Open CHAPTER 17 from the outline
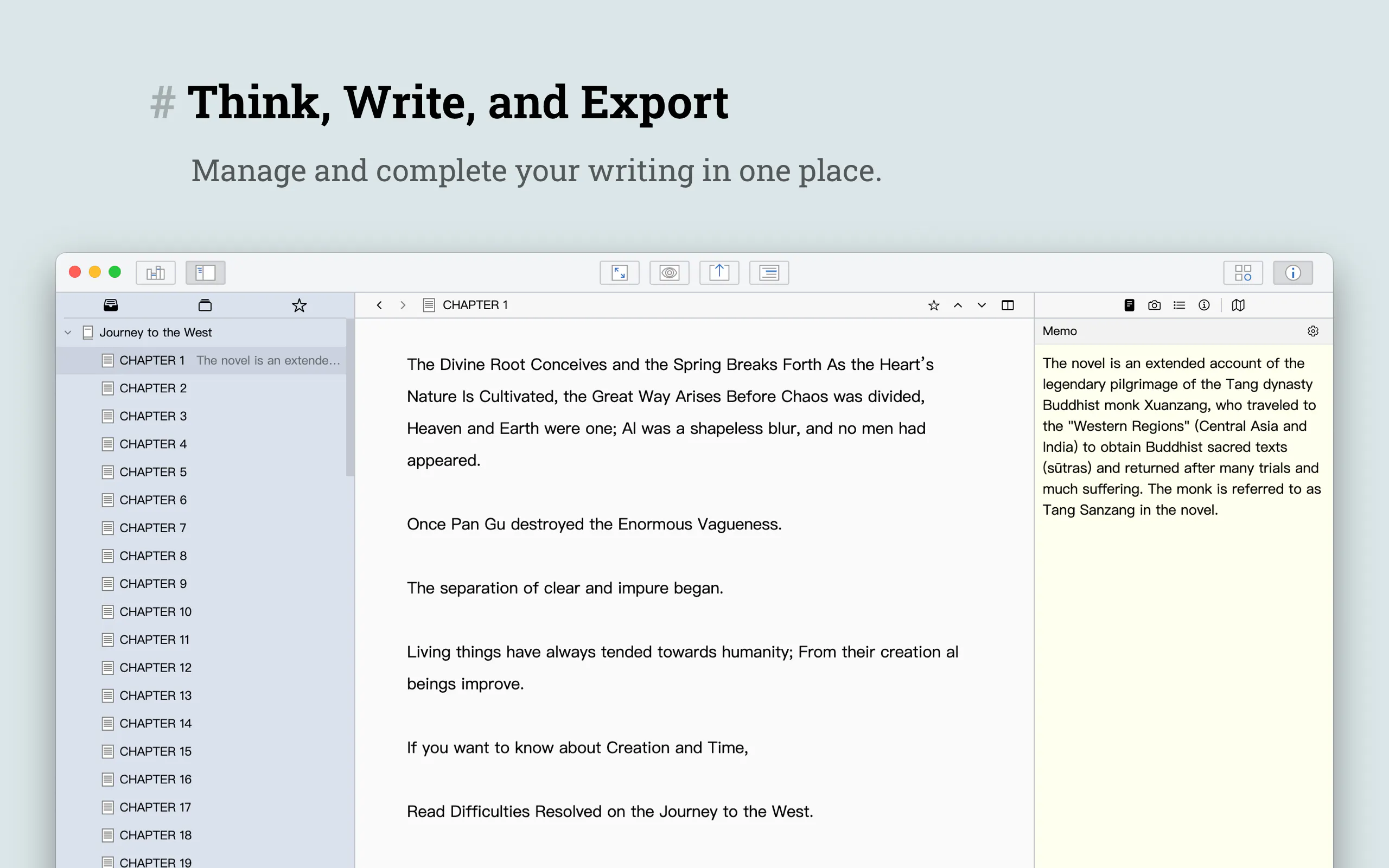 pos(201,807)
